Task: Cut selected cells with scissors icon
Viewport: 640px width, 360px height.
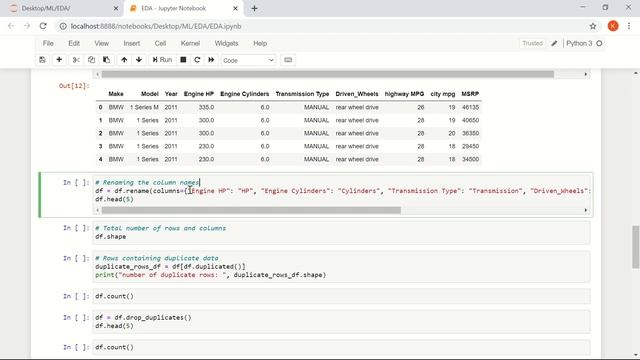Action: pyautogui.click(x=76, y=60)
